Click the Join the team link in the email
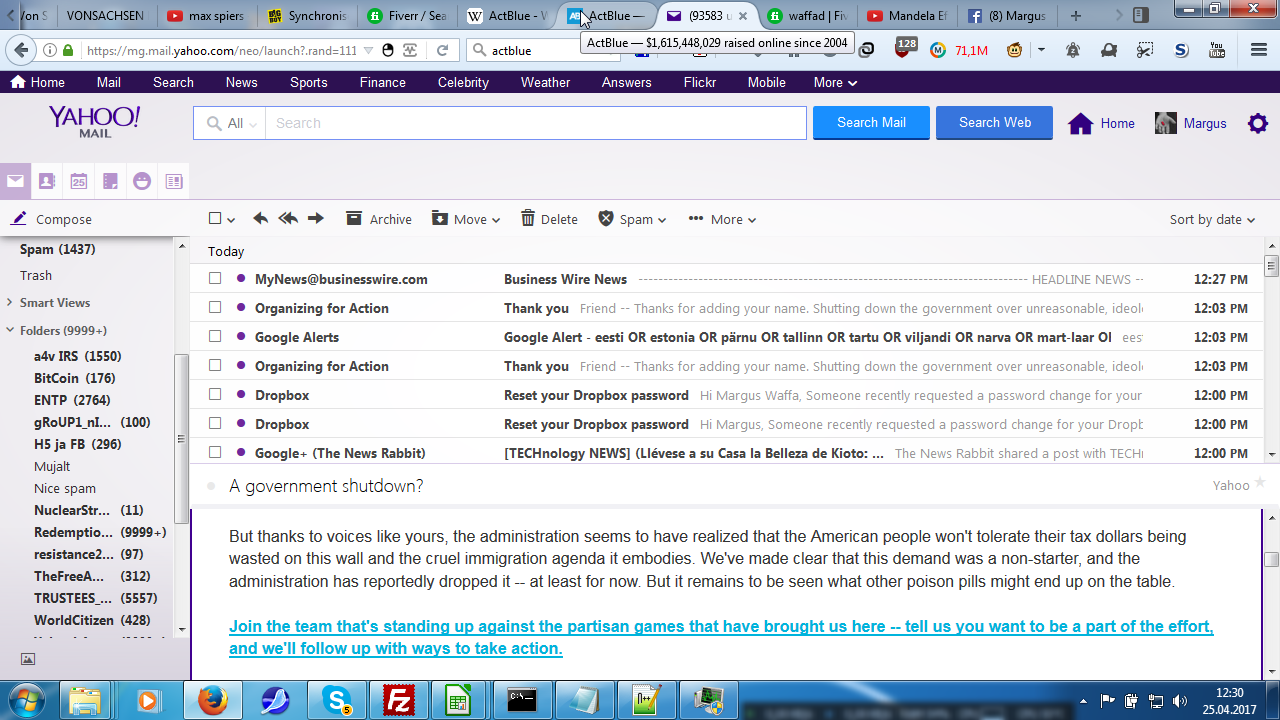 pyautogui.click(x=721, y=637)
